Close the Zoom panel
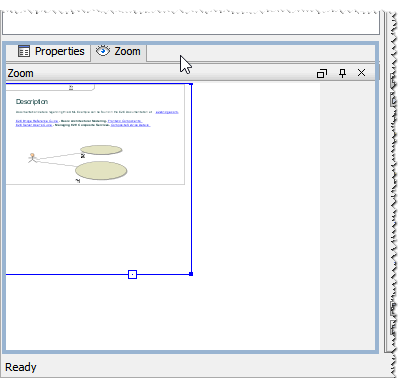Screen dimensions: 406x378 click(x=361, y=73)
